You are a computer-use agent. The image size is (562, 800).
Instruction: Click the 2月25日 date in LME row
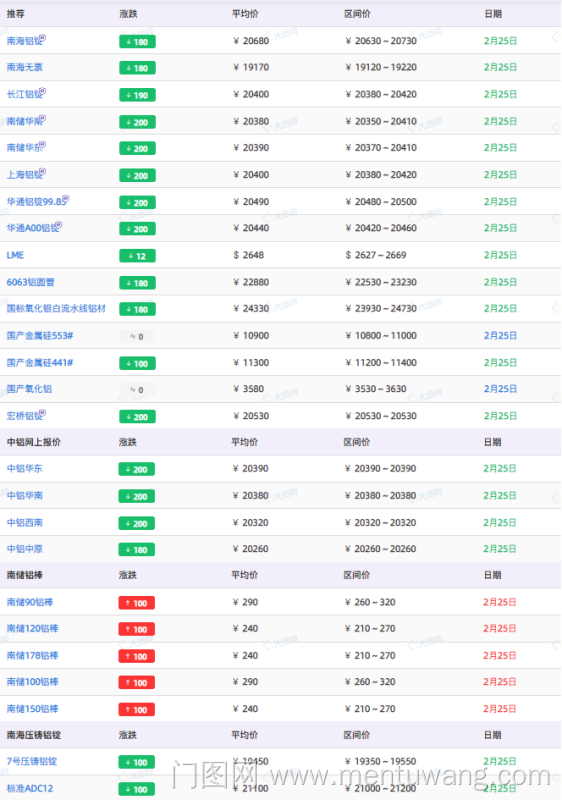click(x=500, y=255)
